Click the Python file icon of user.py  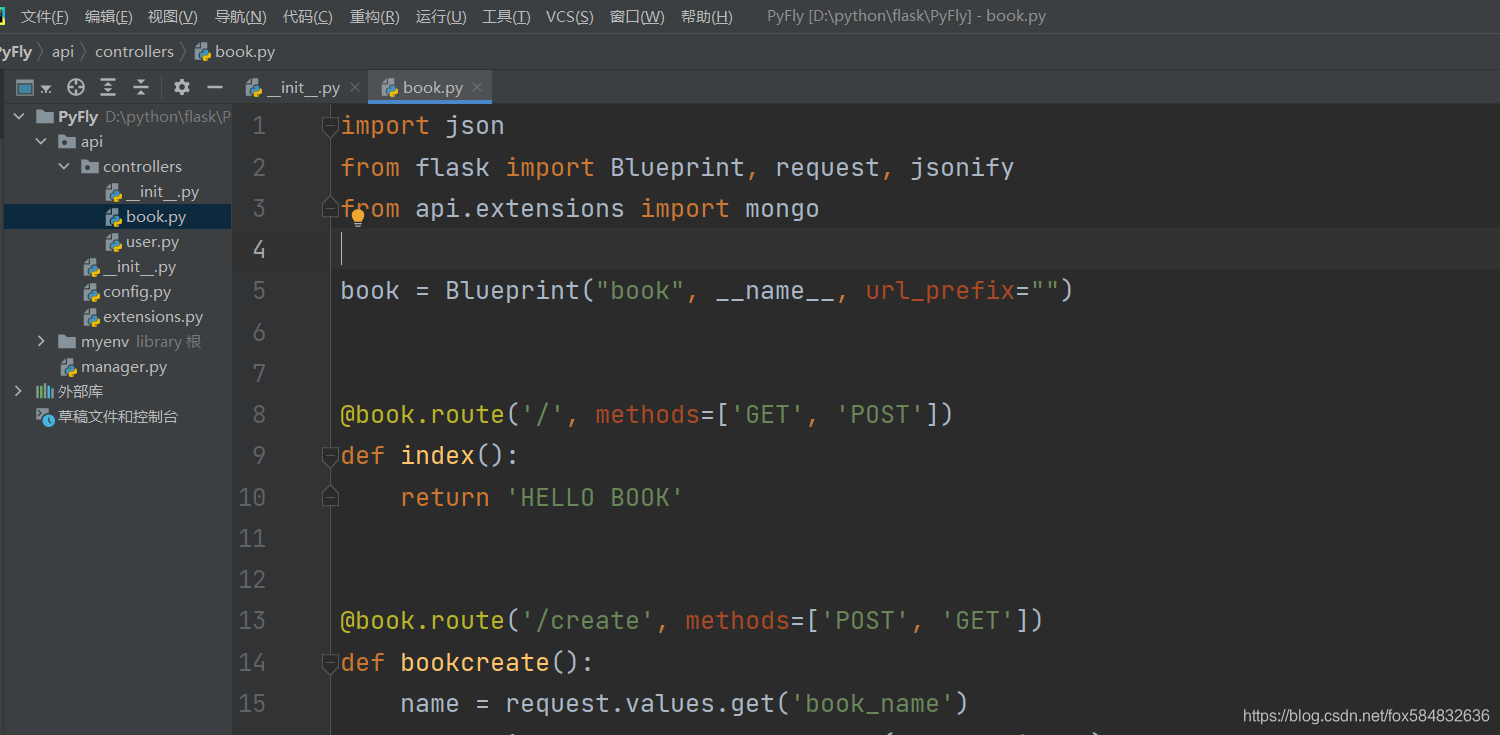tap(114, 242)
